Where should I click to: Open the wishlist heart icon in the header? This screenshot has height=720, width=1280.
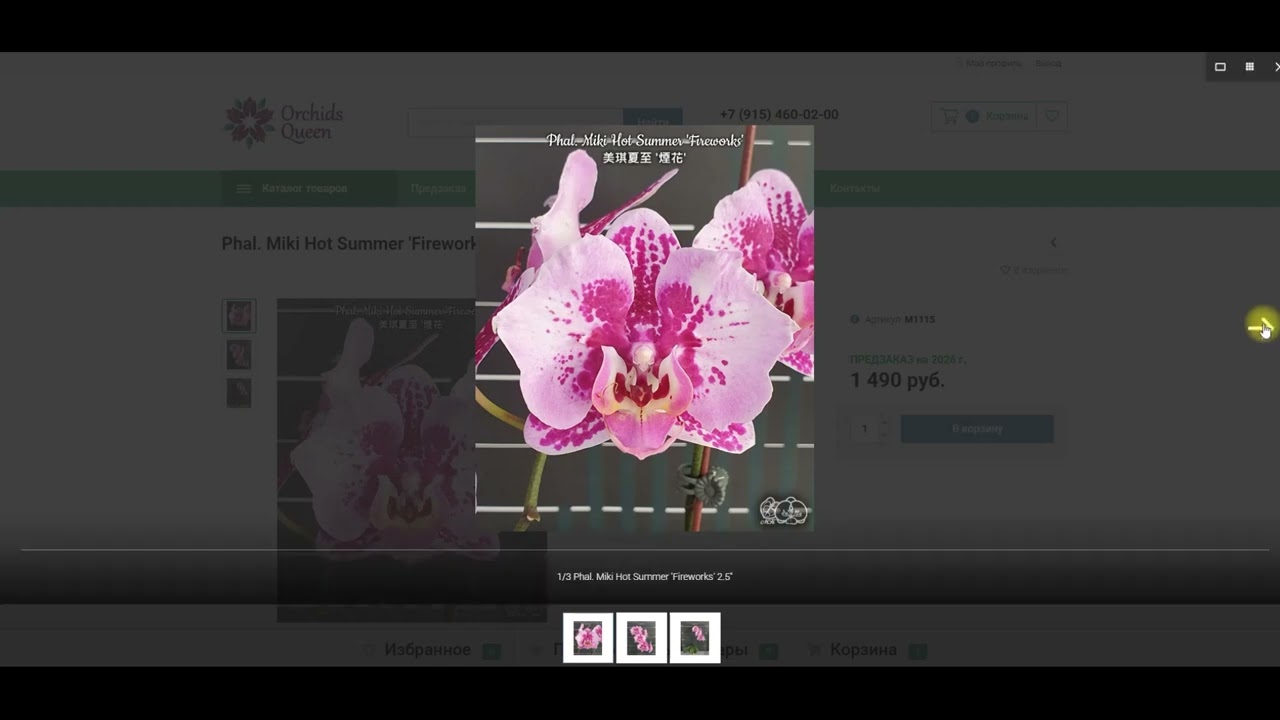[1052, 116]
